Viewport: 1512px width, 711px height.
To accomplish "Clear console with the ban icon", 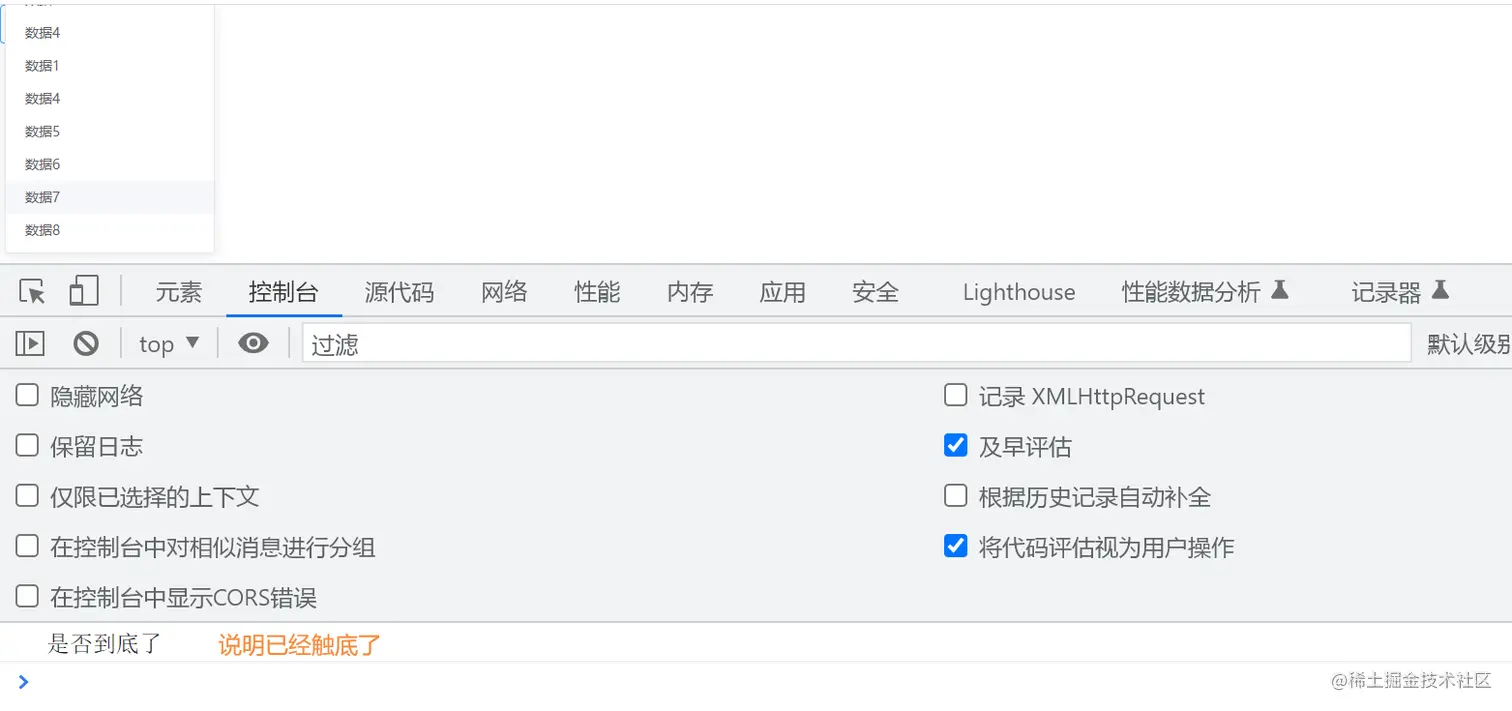I will coord(86,344).
